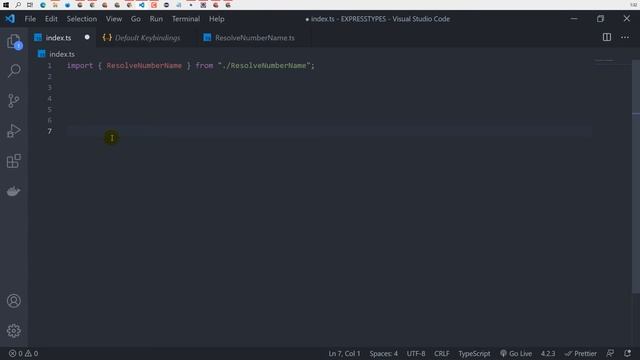The image size is (640, 360).
Task: Open the Selection menu
Action: coord(82,19)
